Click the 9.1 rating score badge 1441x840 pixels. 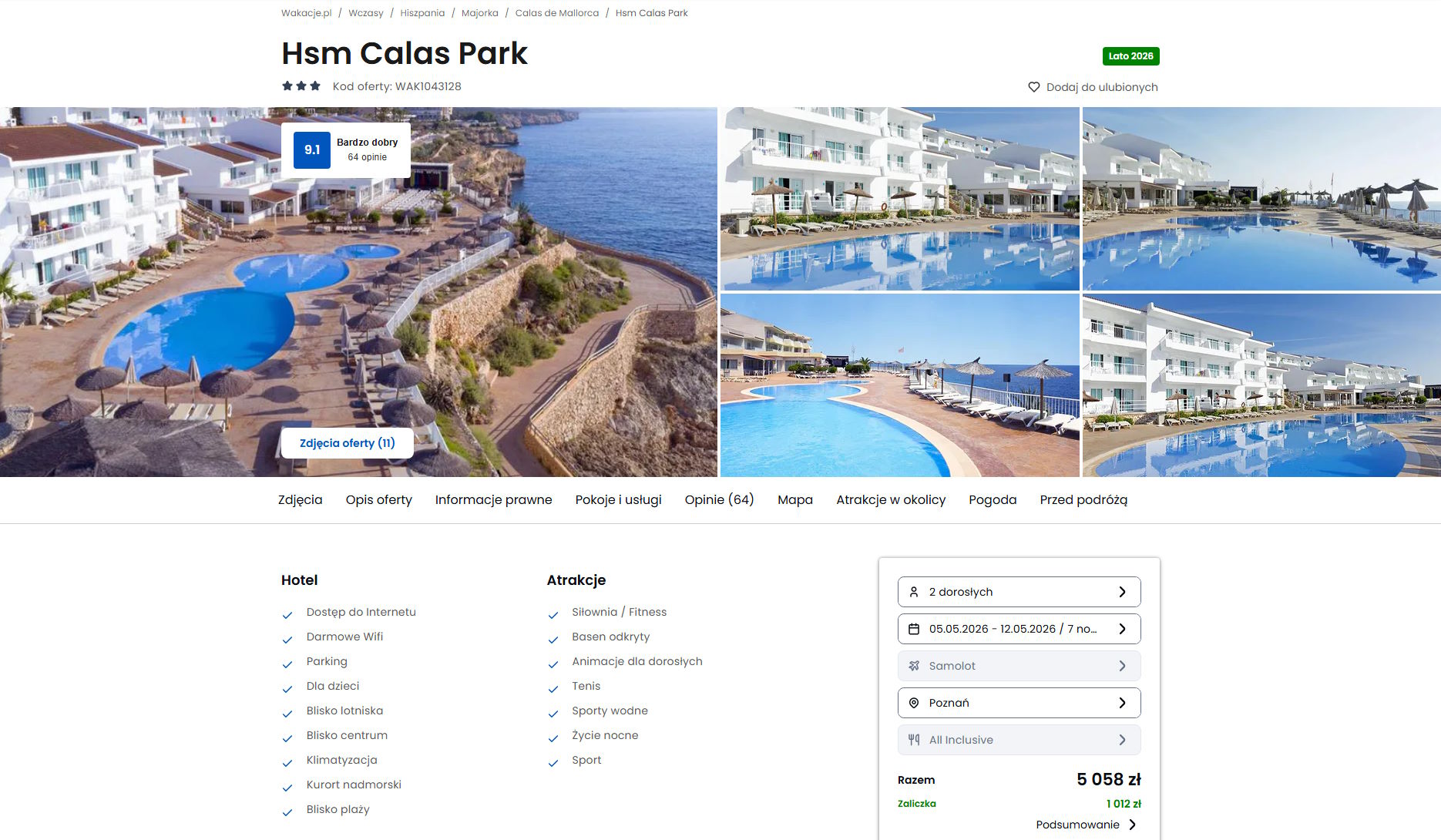pos(312,150)
